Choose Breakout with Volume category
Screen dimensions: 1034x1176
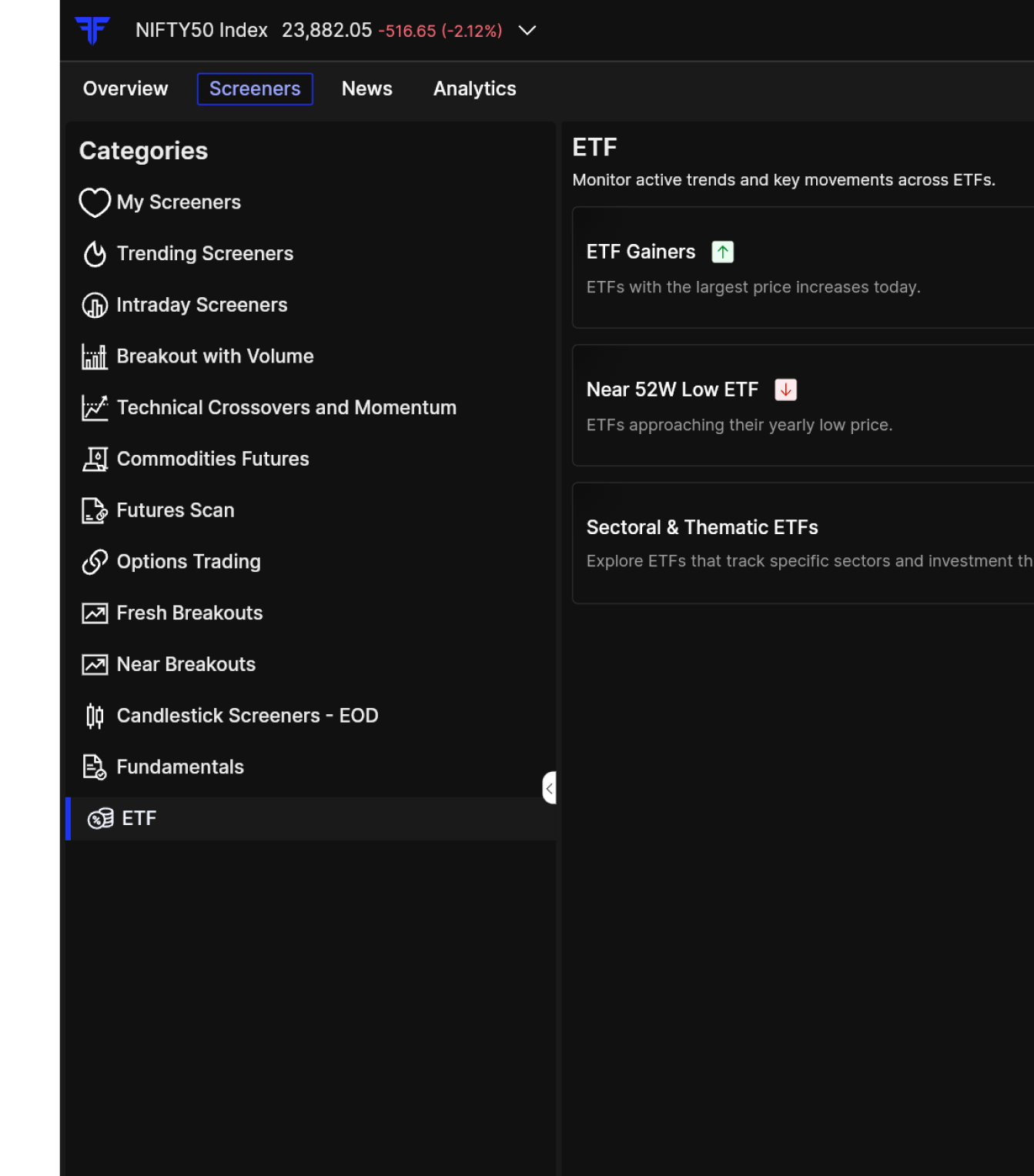pos(215,356)
